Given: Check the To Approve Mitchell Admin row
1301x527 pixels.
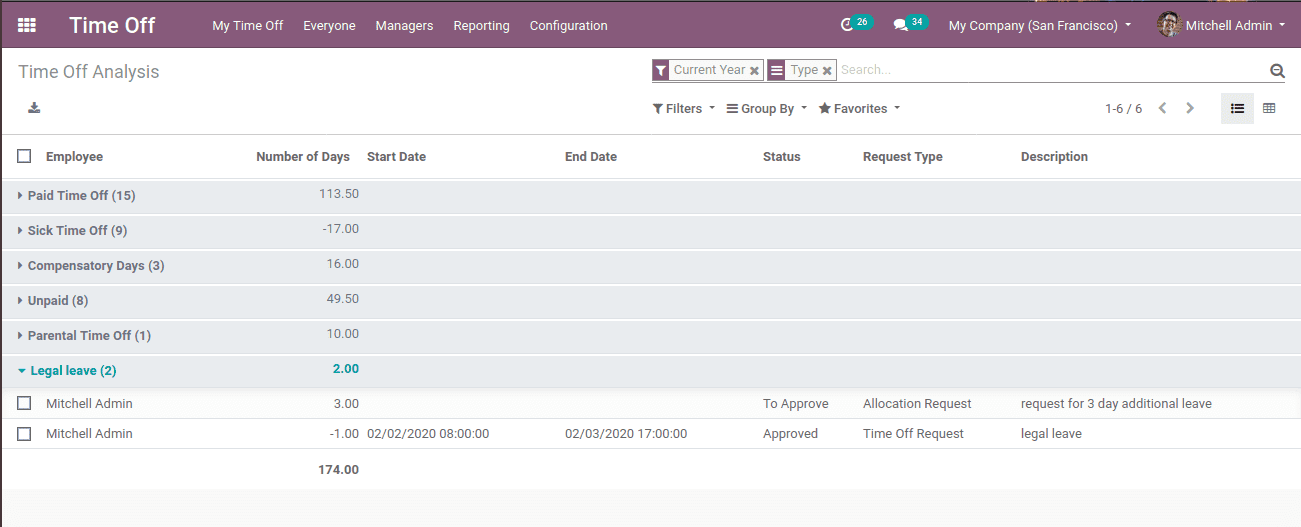Looking at the screenshot, I should tap(24, 403).
